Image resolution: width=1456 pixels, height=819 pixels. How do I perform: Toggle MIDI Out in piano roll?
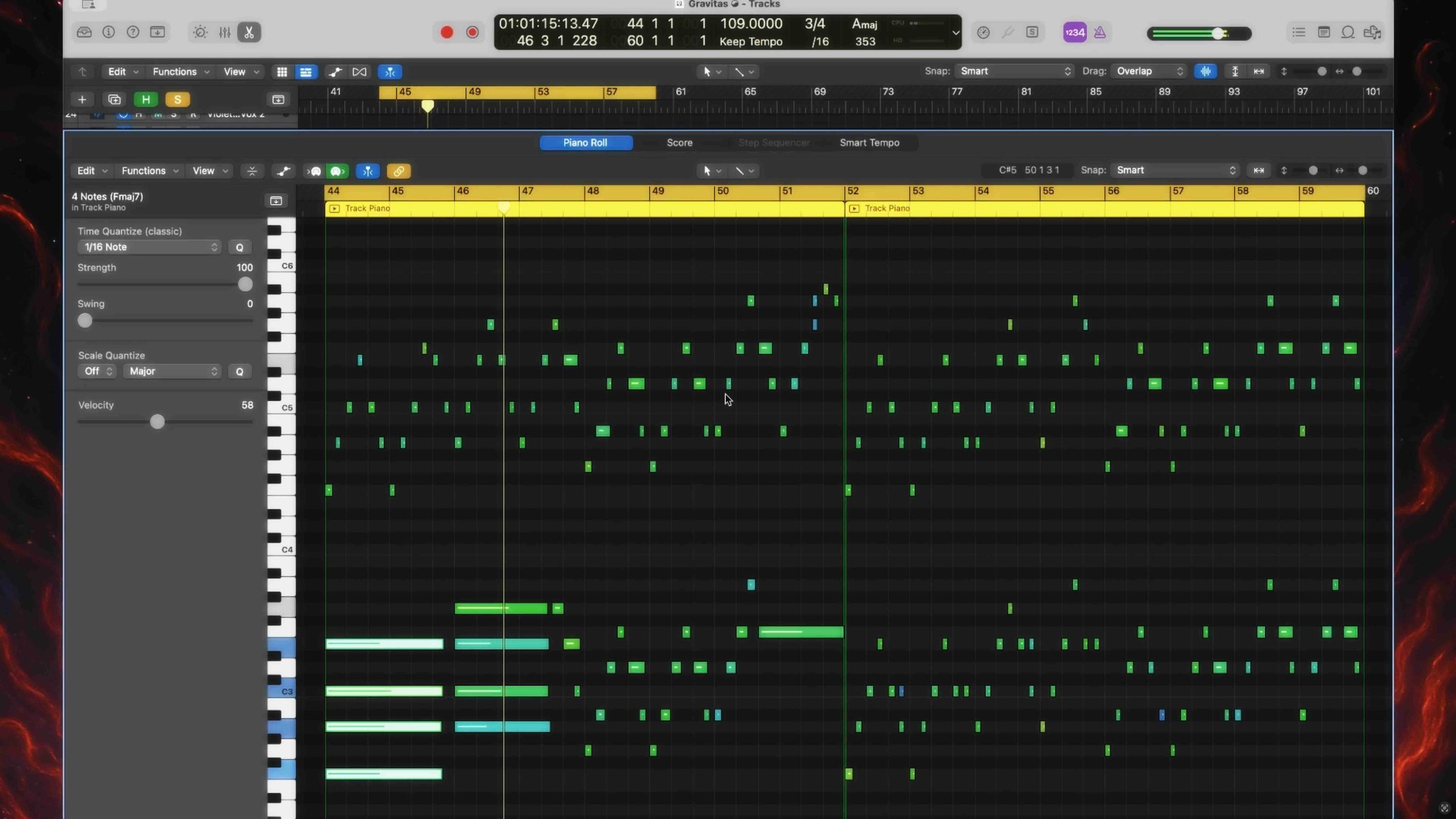coord(337,171)
